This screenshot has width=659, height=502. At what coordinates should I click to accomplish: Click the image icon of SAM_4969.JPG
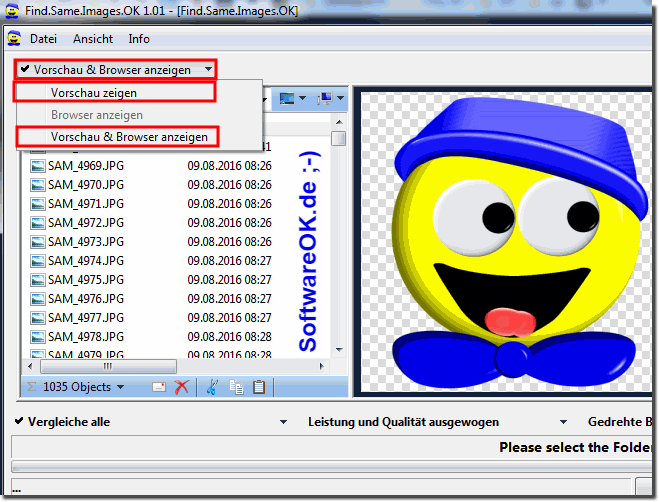click(x=37, y=166)
